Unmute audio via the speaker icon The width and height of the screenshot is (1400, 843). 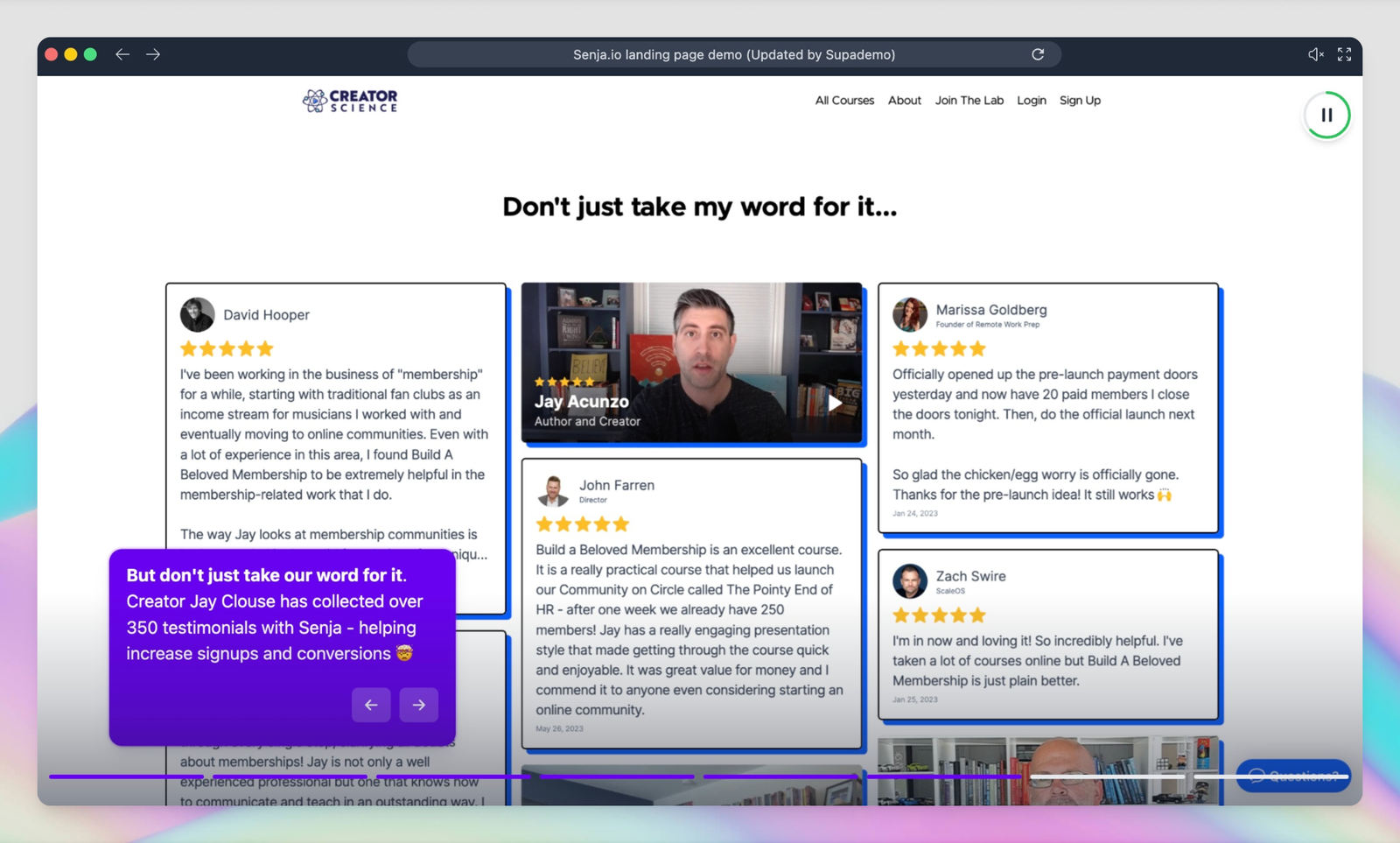1315,54
